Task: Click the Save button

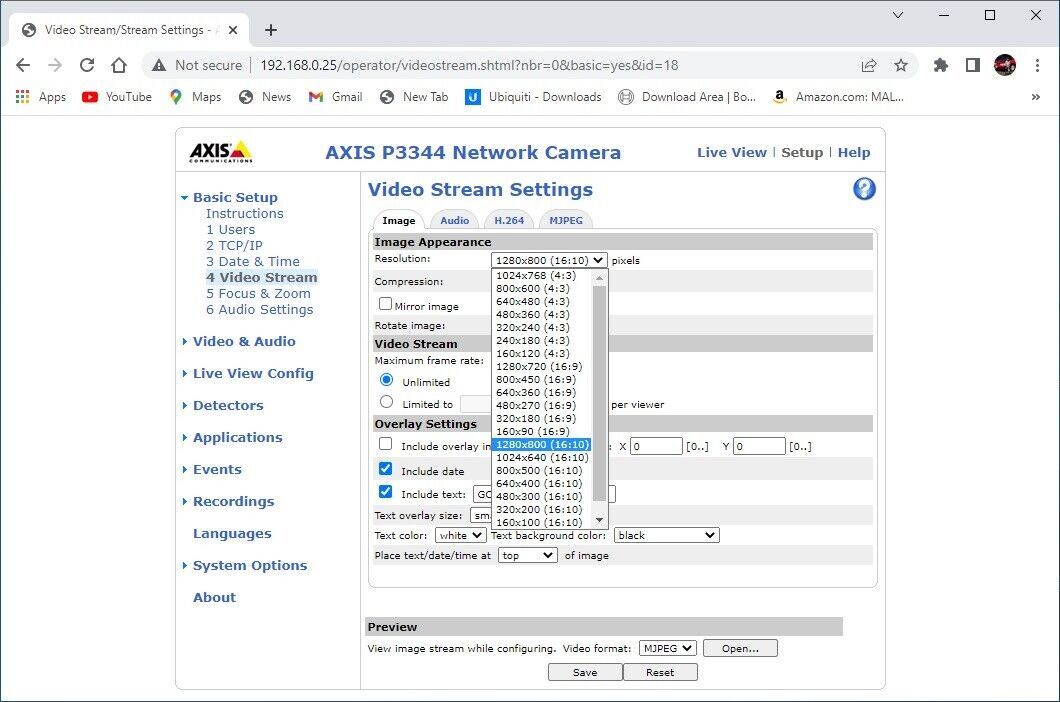Action: pos(585,672)
